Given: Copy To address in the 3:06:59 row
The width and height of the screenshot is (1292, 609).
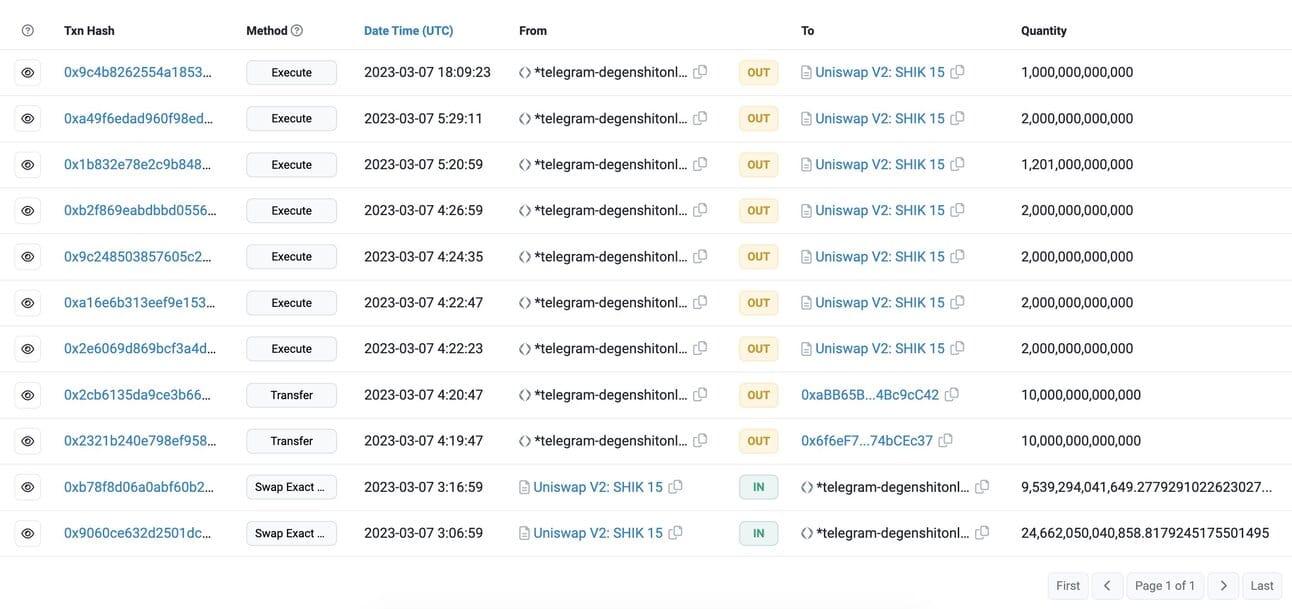Looking at the screenshot, I should point(982,533).
